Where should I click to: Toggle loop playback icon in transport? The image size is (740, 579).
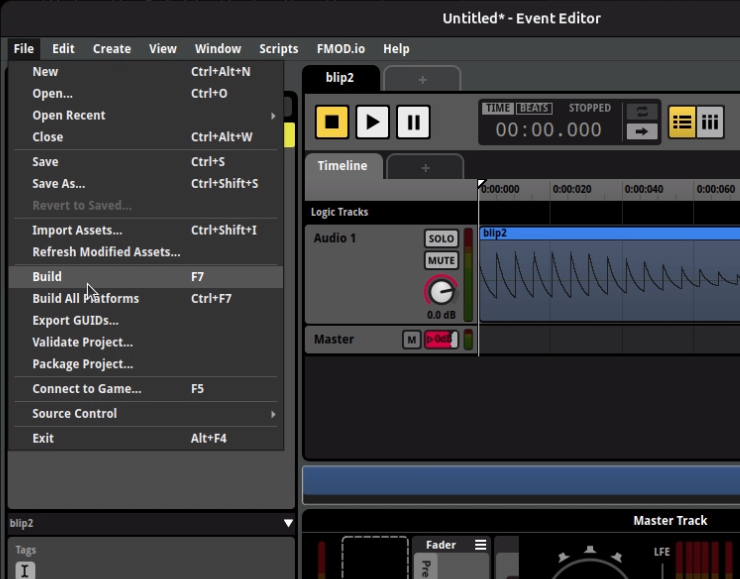click(642, 112)
